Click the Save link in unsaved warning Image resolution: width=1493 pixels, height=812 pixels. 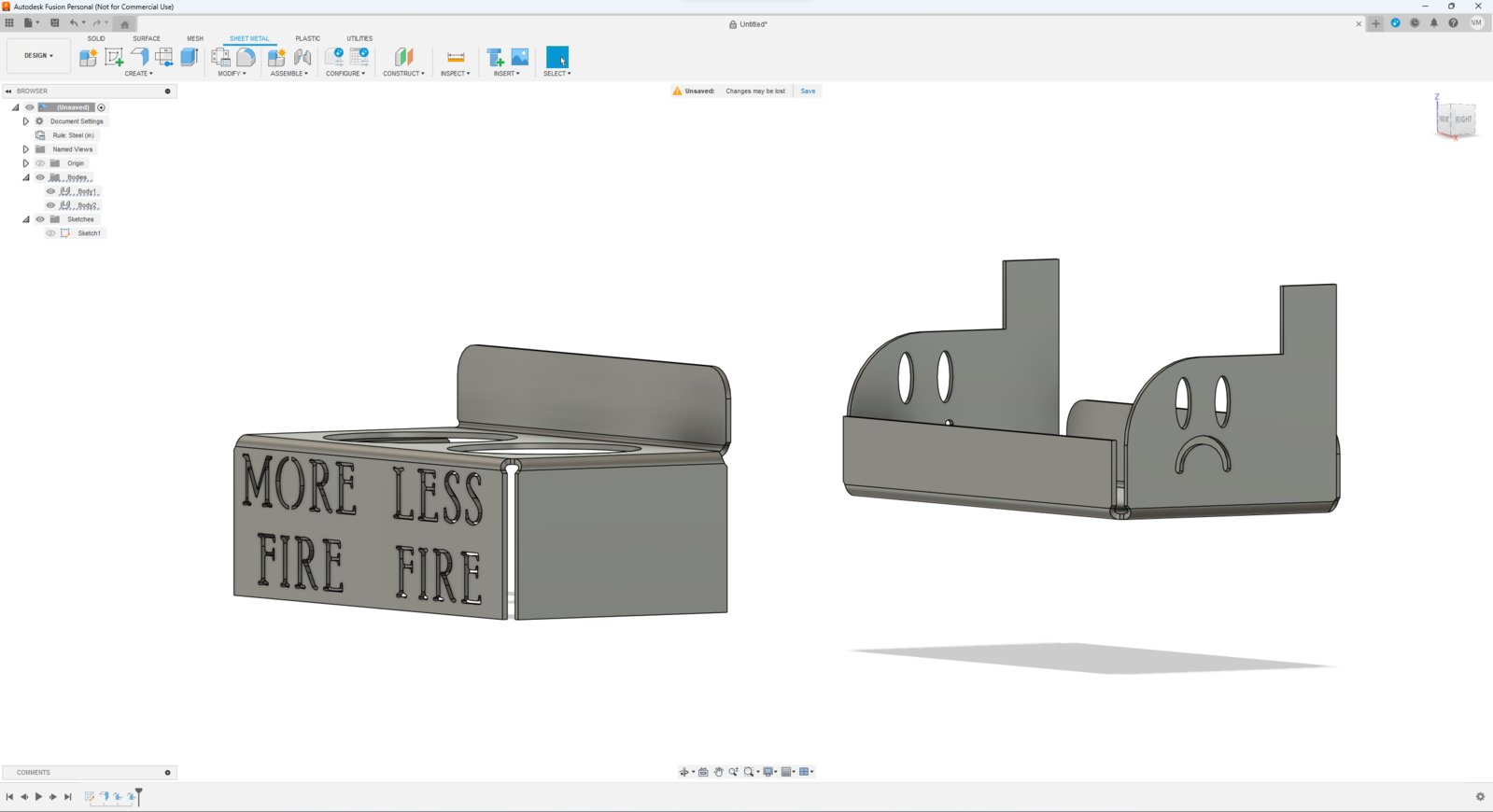click(x=808, y=91)
